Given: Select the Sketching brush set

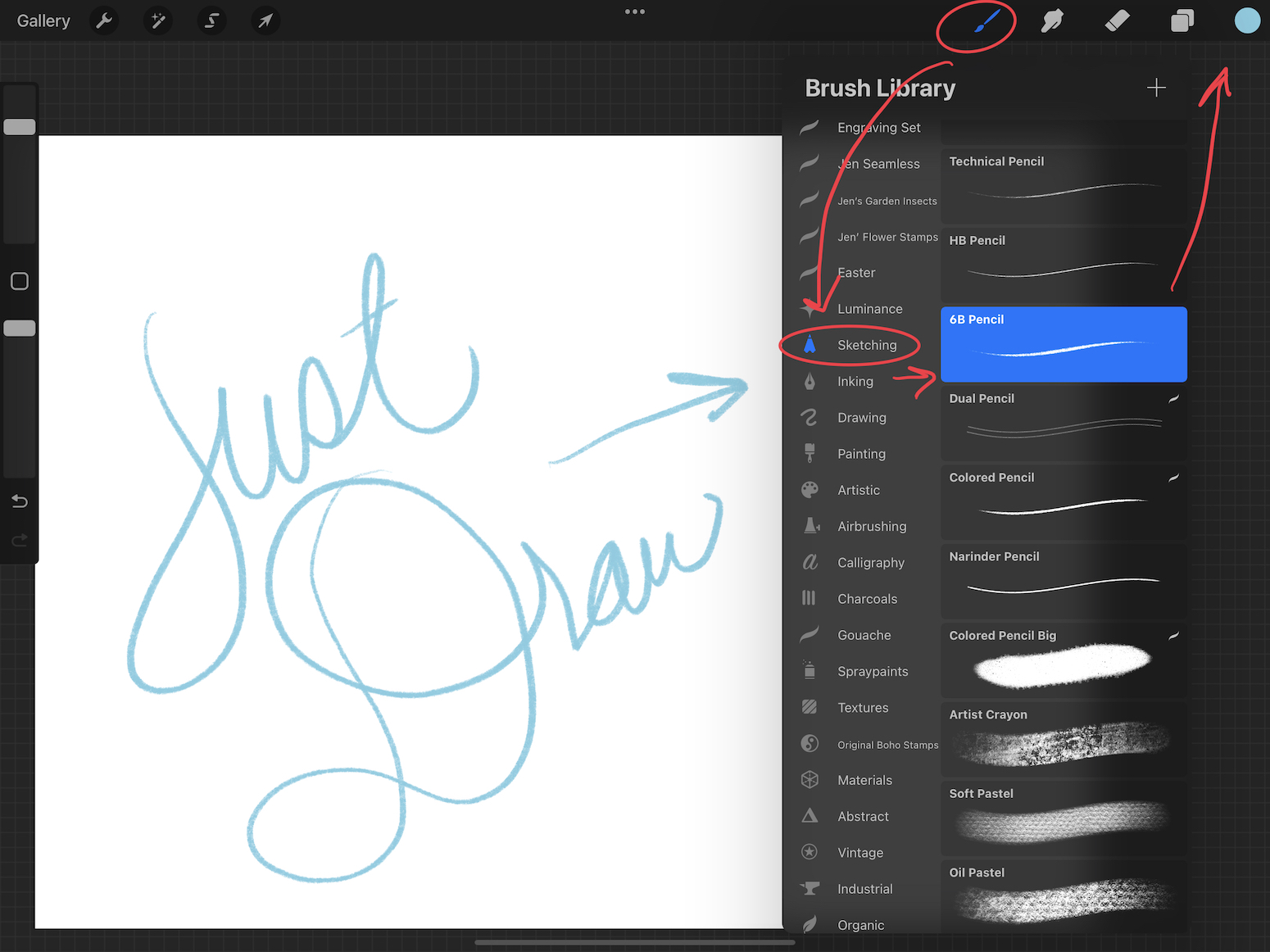Looking at the screenshot, I should [862, 345].
